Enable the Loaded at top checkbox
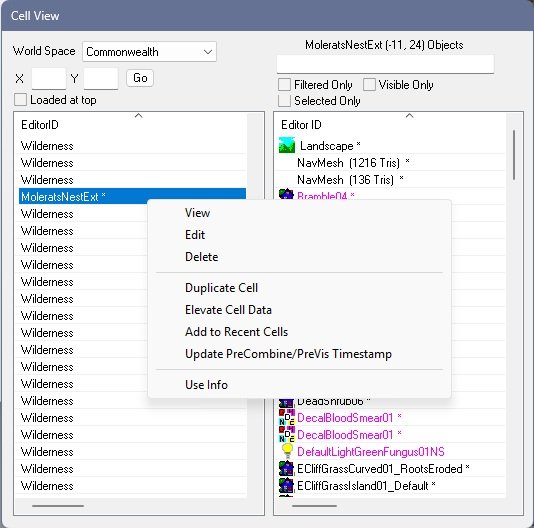The image size is (534, 528). coord(20,100)
